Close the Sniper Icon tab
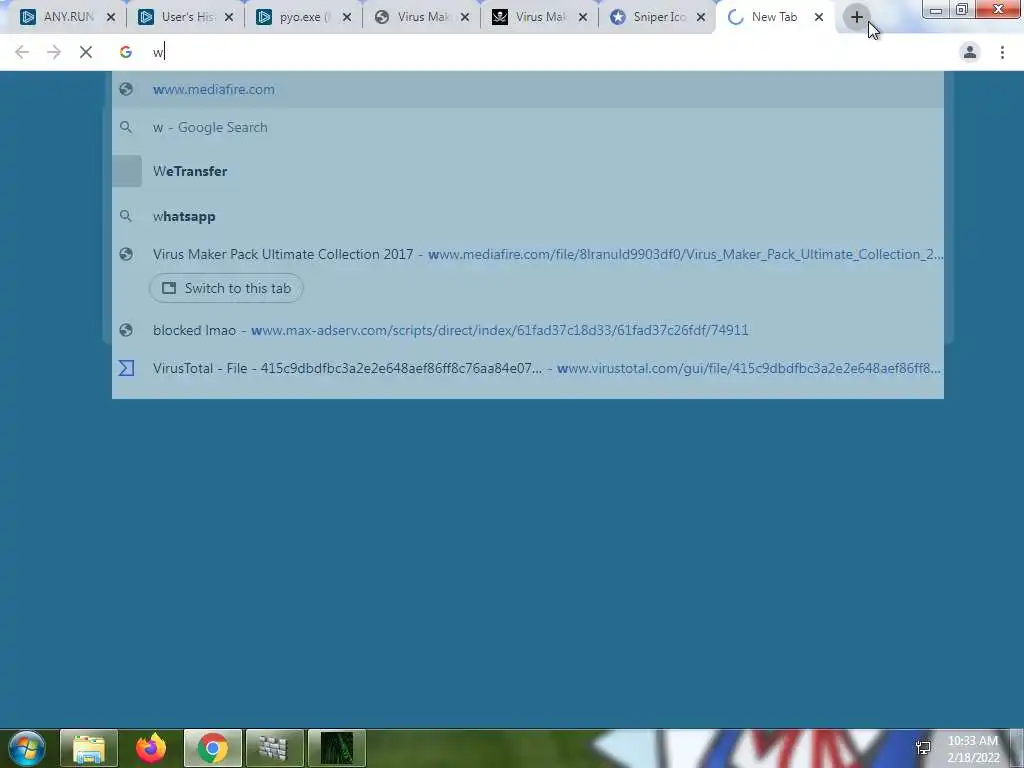This screenshot has height=768, width=1024. (701, 17)
